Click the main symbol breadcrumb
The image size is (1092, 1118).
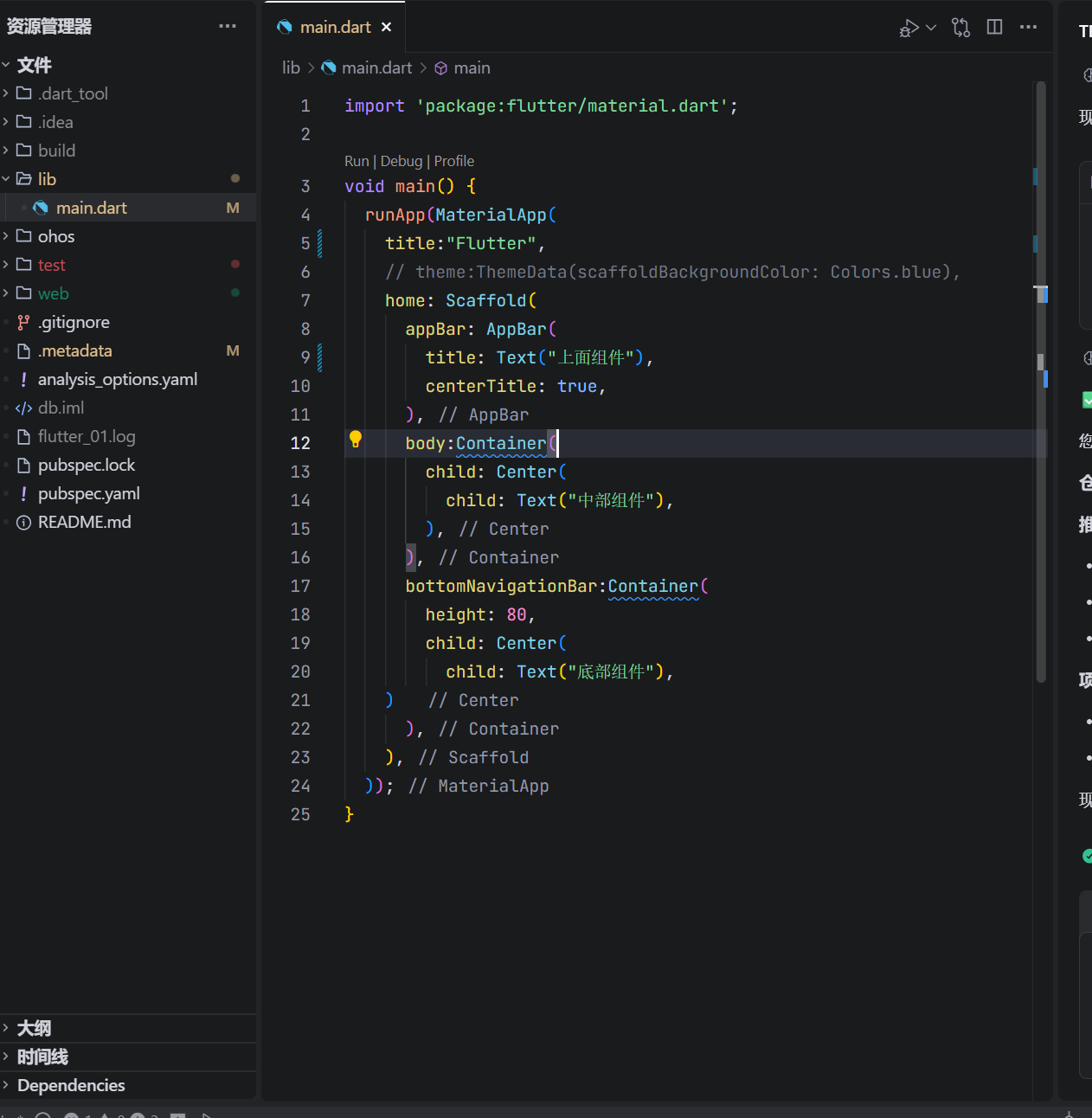[x=472, y=67]
